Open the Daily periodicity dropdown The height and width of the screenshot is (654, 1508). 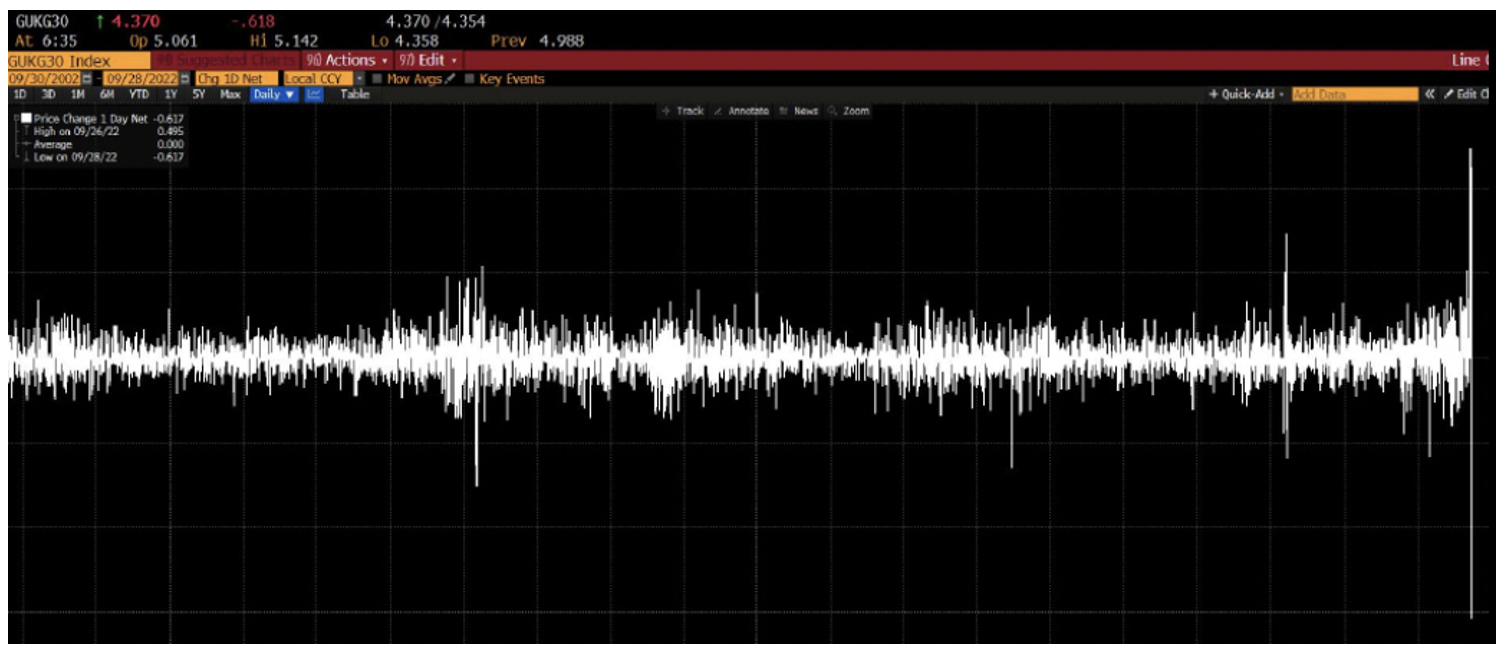pos(273,94)
